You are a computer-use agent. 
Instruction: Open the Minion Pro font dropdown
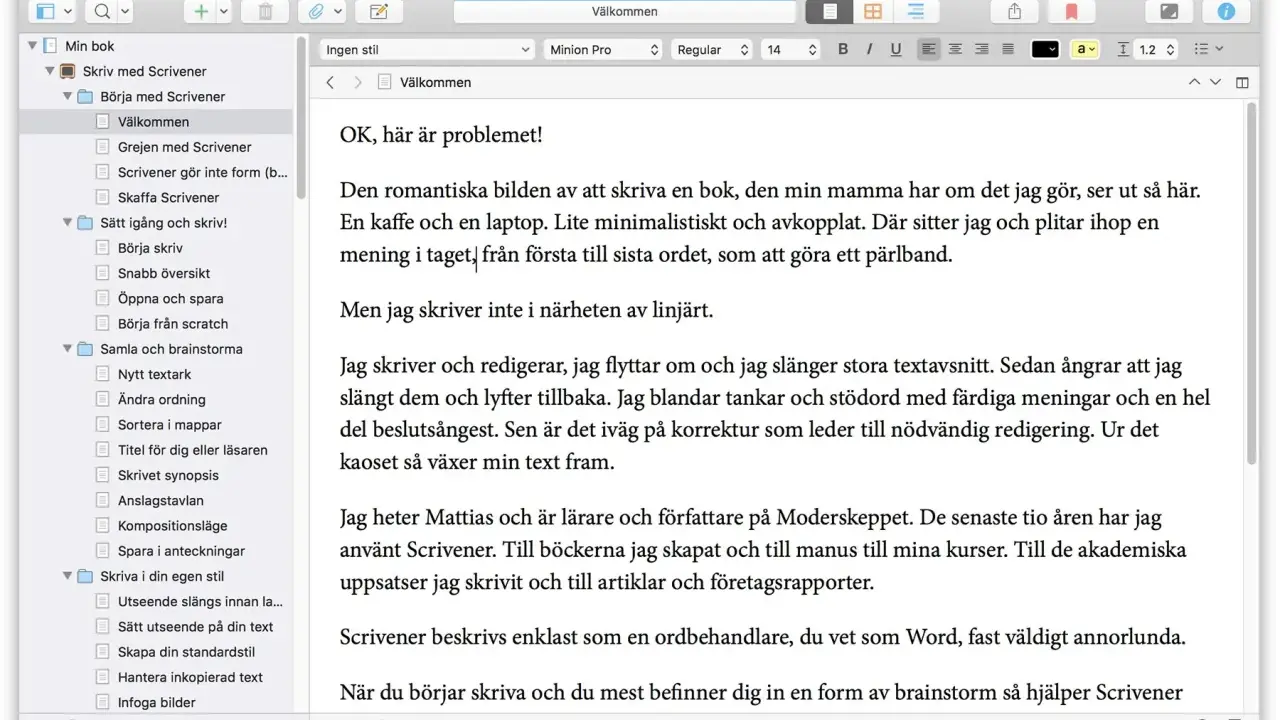[604, 50]
